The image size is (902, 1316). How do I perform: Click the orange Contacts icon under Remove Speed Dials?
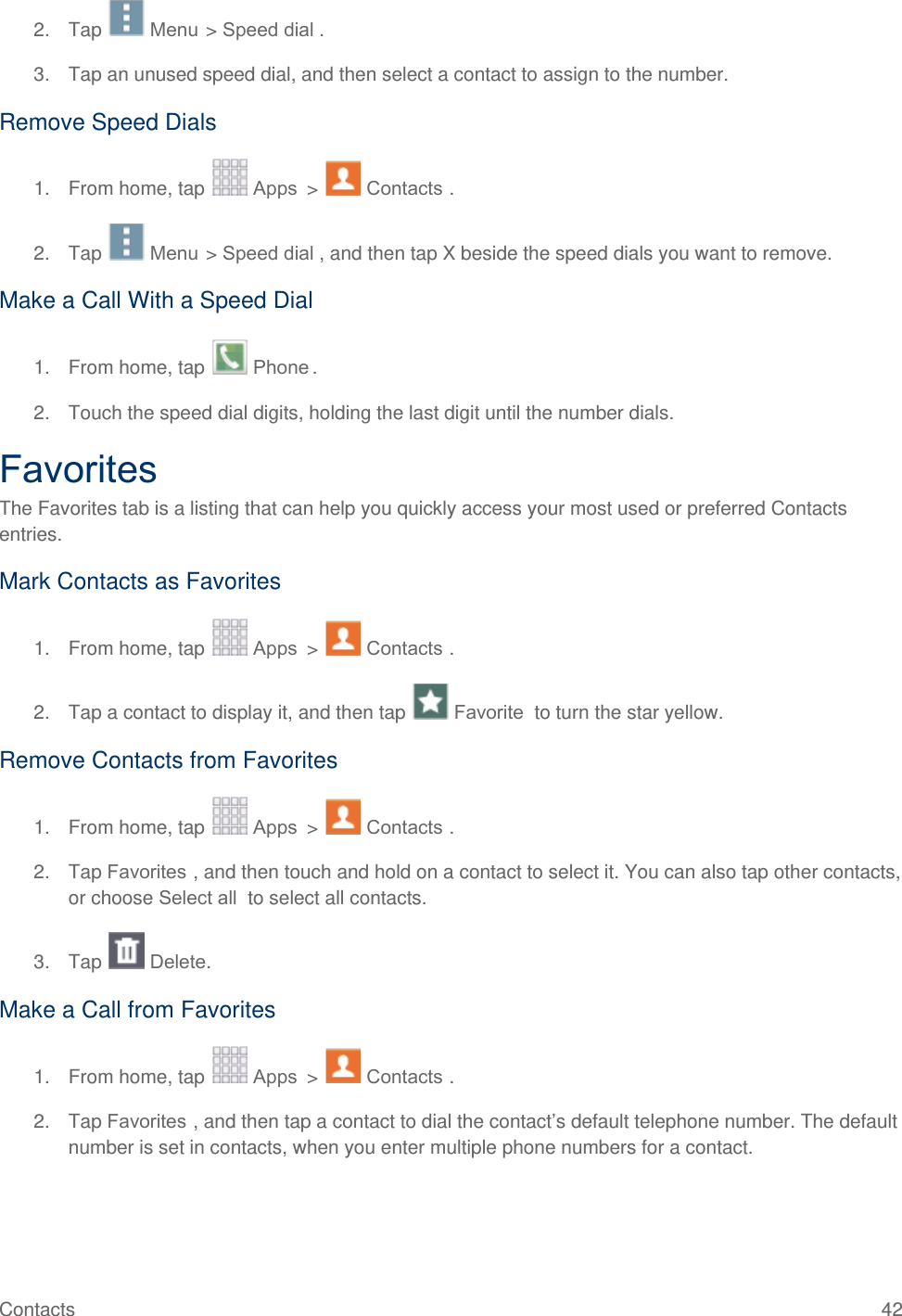tap(343, 178)
